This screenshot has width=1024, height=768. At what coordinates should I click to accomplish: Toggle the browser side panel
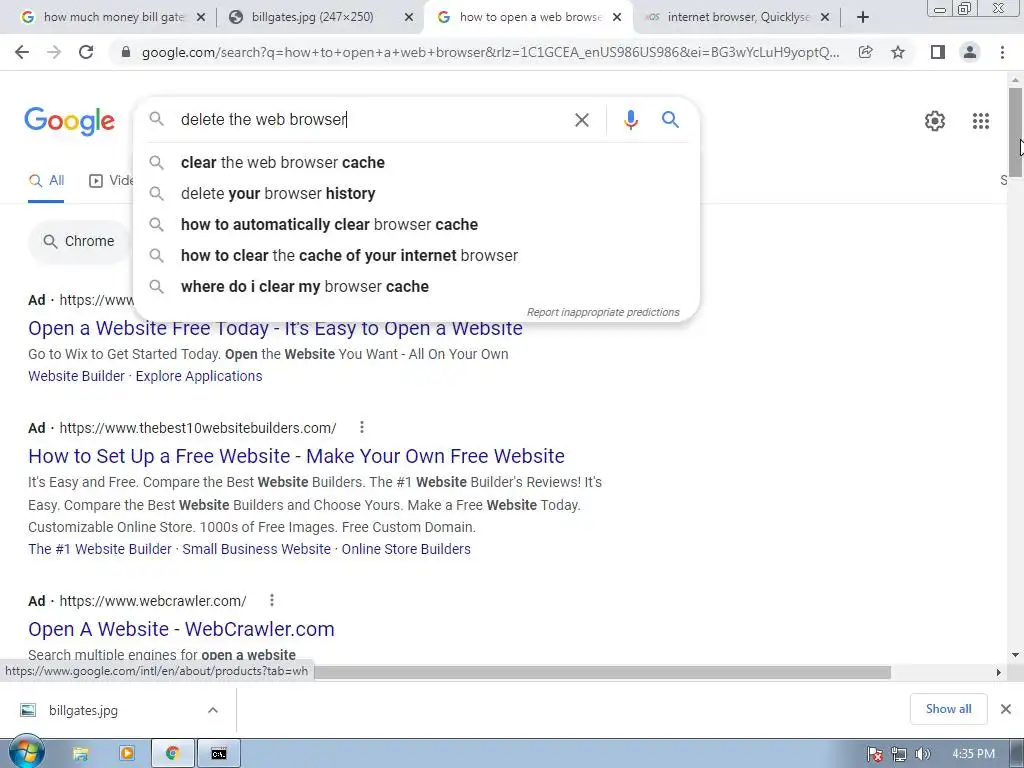(x=938, y=52)
